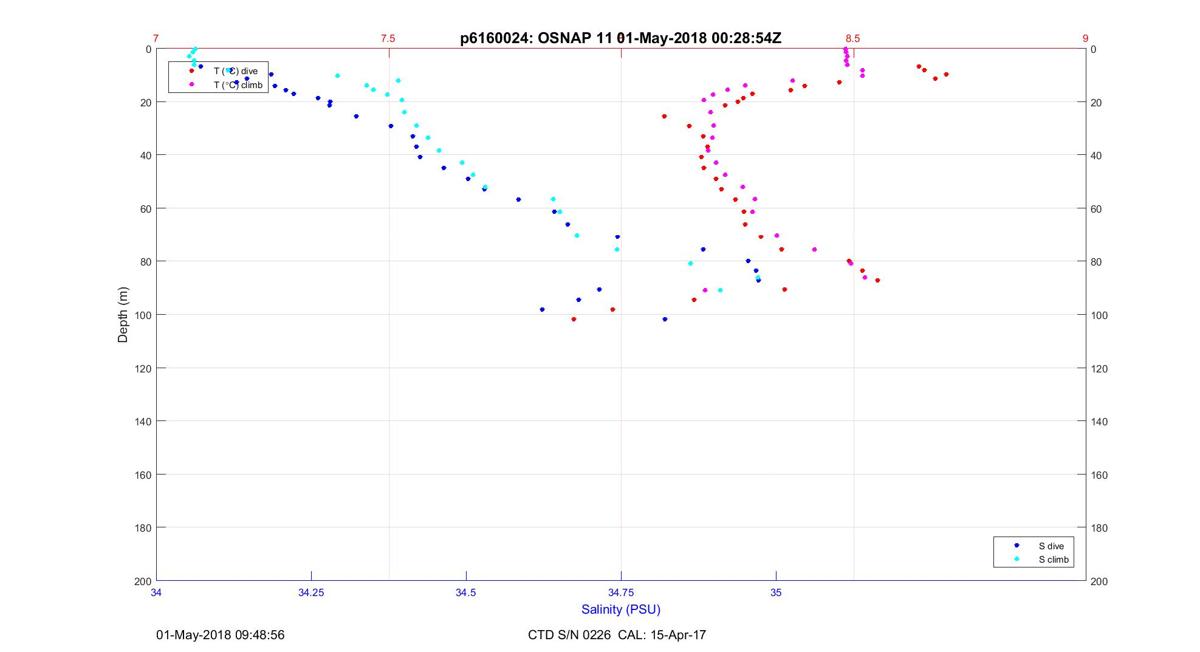The width and height of the screenshot is (1200, 652).
Task: Click salinity tick label 35
Action: click(776, 593)
